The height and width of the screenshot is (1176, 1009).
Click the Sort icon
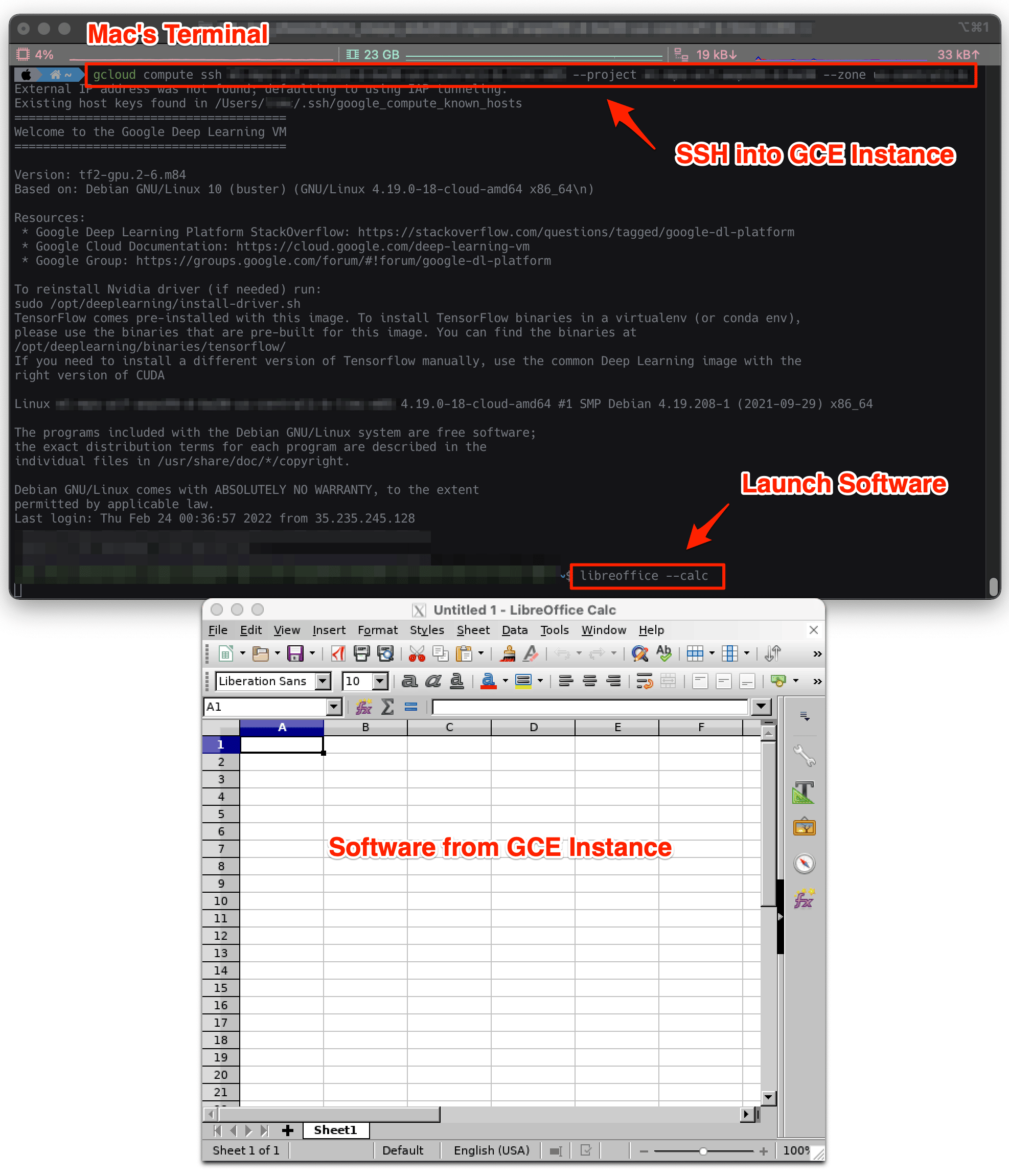(x=772, y=653)
